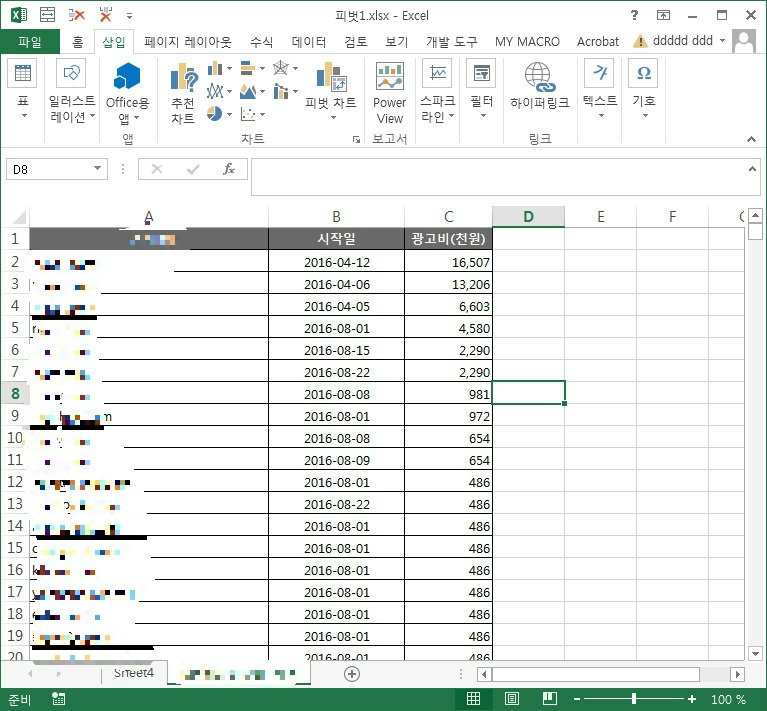Select row 8 header
The image size is (767, 711).
15,393
